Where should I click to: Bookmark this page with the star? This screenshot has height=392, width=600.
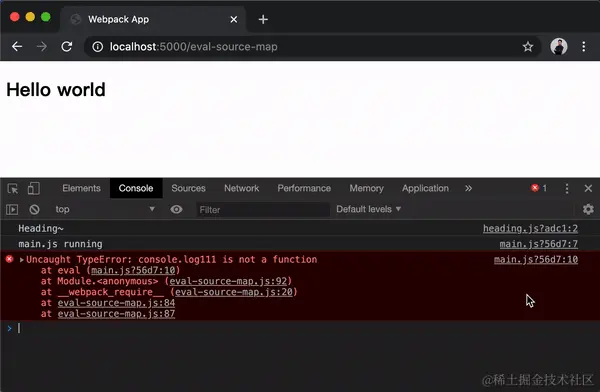[x=528, y=47]
